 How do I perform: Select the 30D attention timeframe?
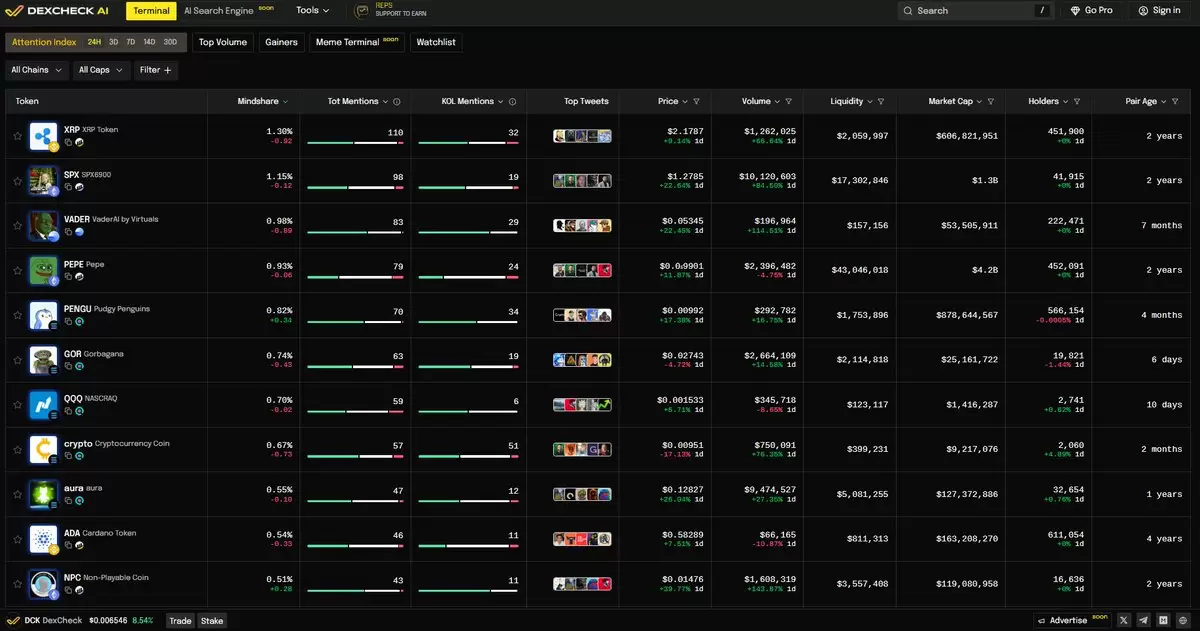[x=170, y=42]
